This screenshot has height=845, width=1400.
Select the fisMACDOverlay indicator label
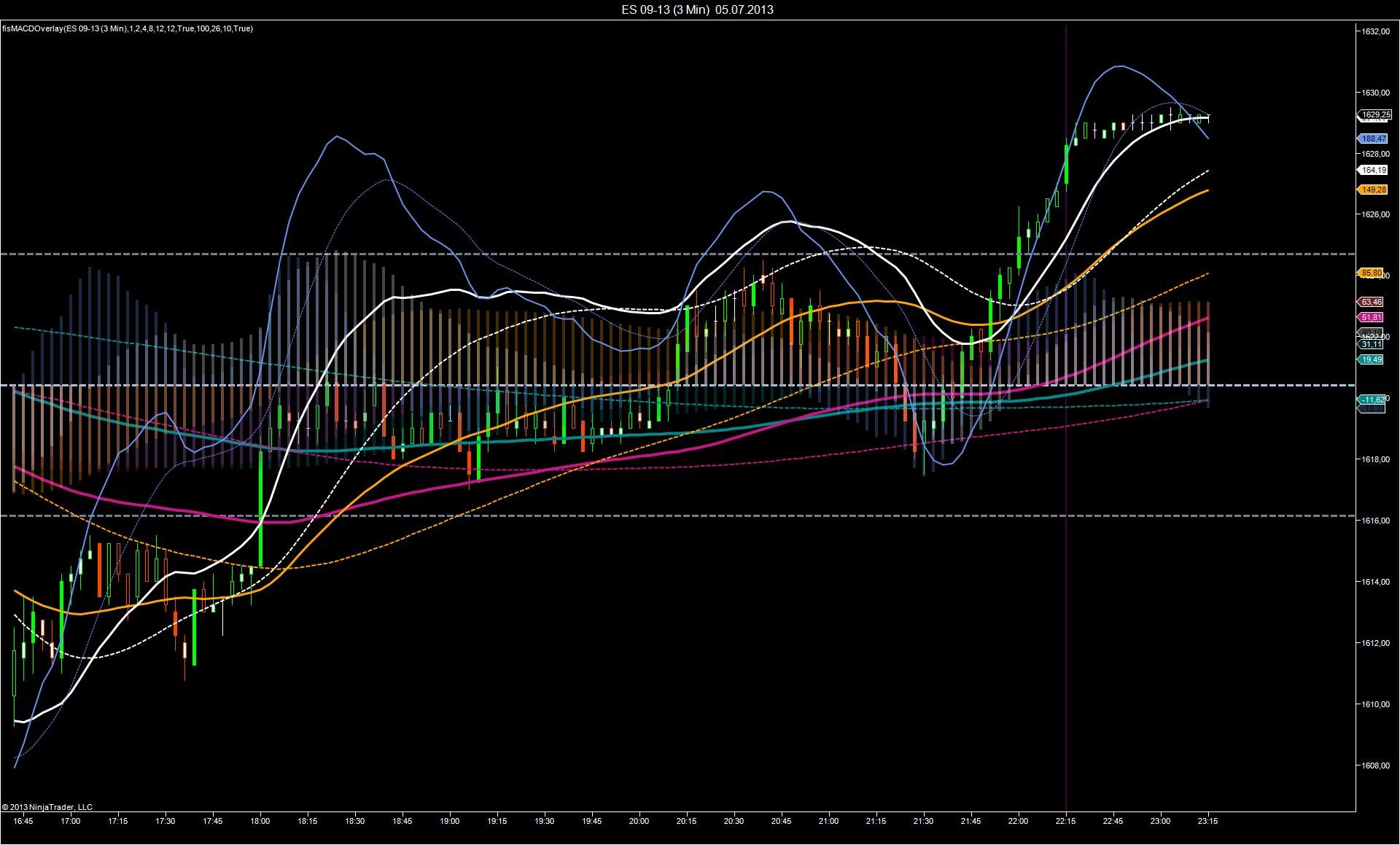tap(128, 28)
